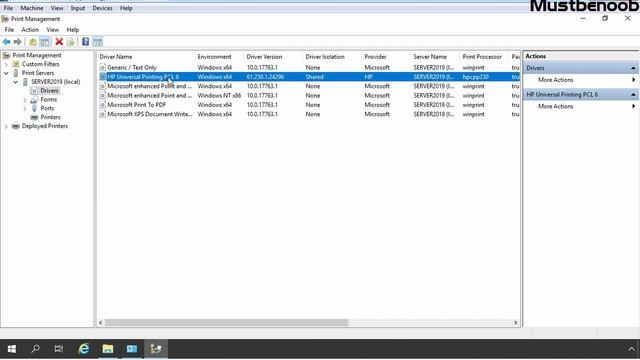Image resolution: width=640 pixels, height=360 pixels.
Task: Click the Microsoft Print To PDF driver icon
Action: pyautogui.click(x=103, y=105)
